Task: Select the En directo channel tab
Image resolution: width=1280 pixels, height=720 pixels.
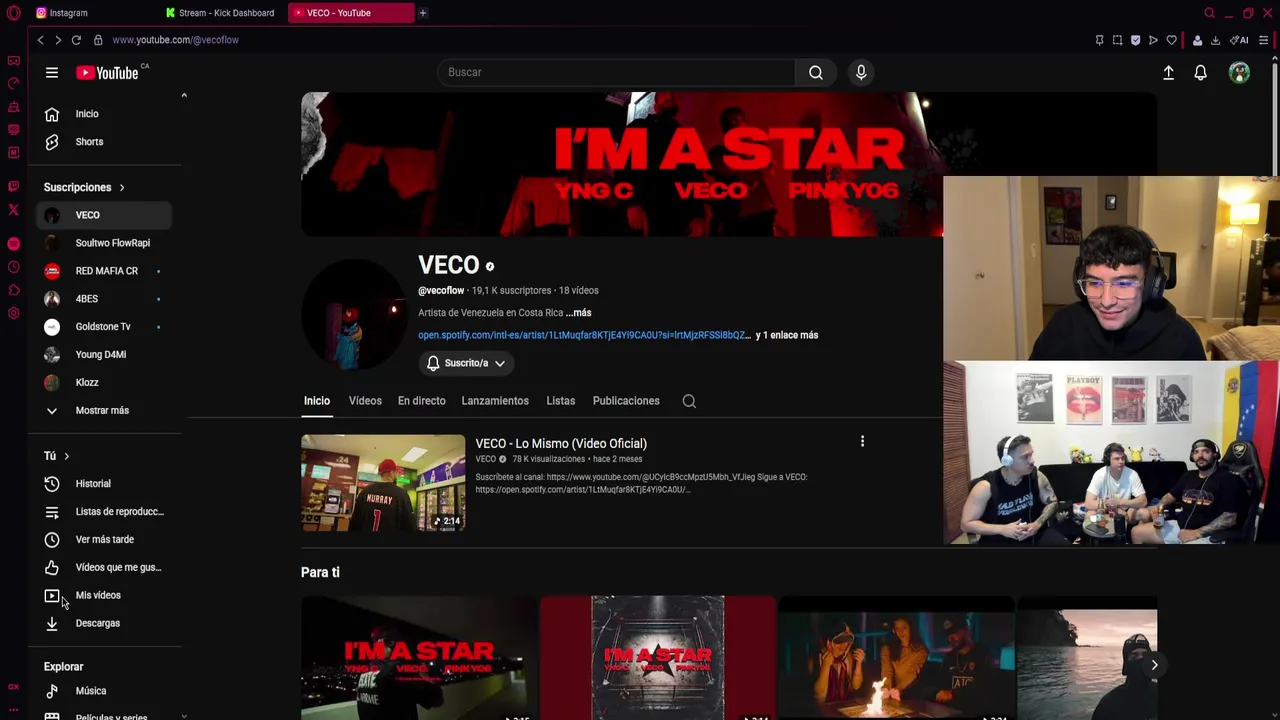Action: [x=421, y=401]
